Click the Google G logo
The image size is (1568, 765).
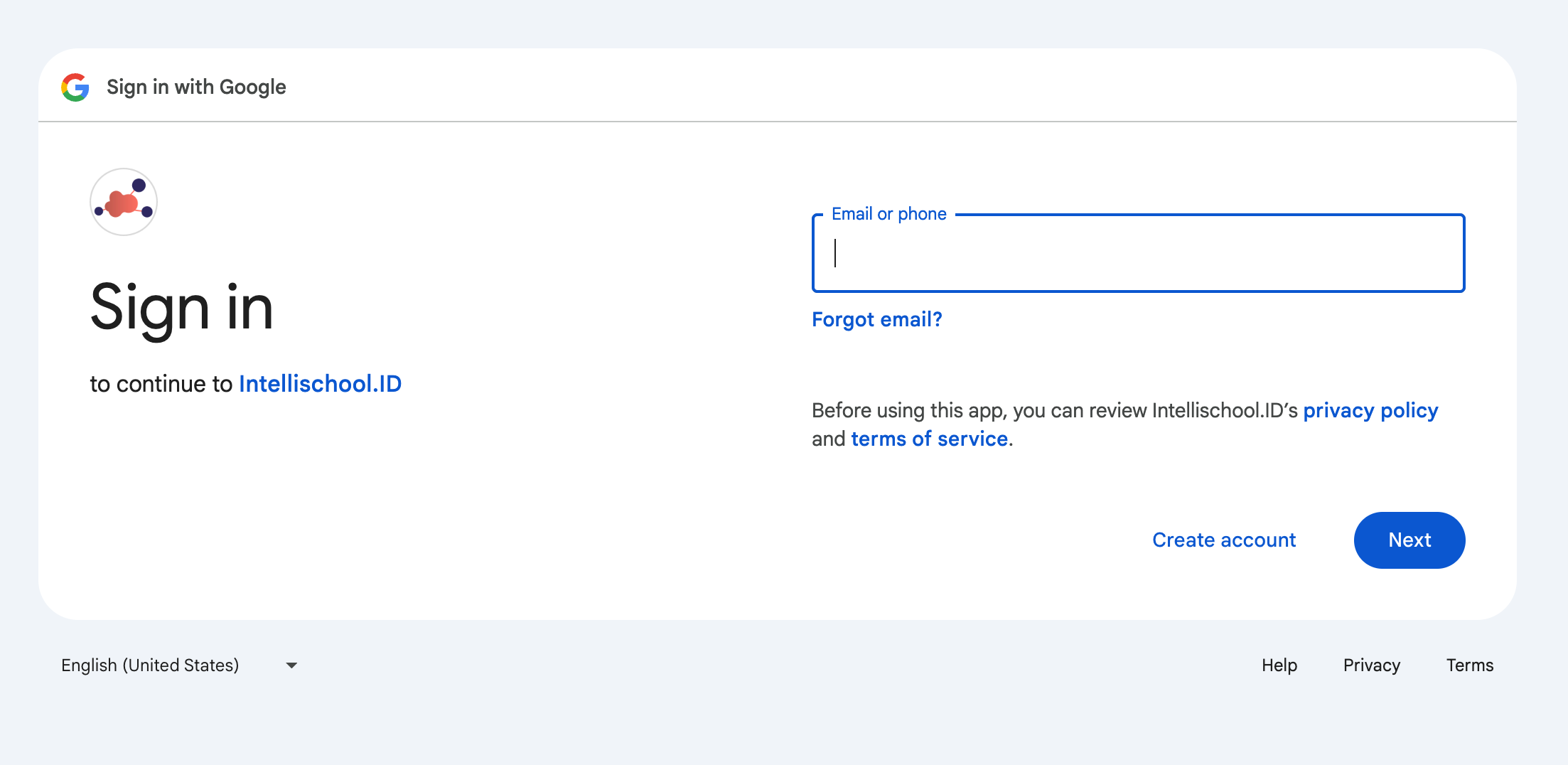pyautogui.click(x=75, y=87)
